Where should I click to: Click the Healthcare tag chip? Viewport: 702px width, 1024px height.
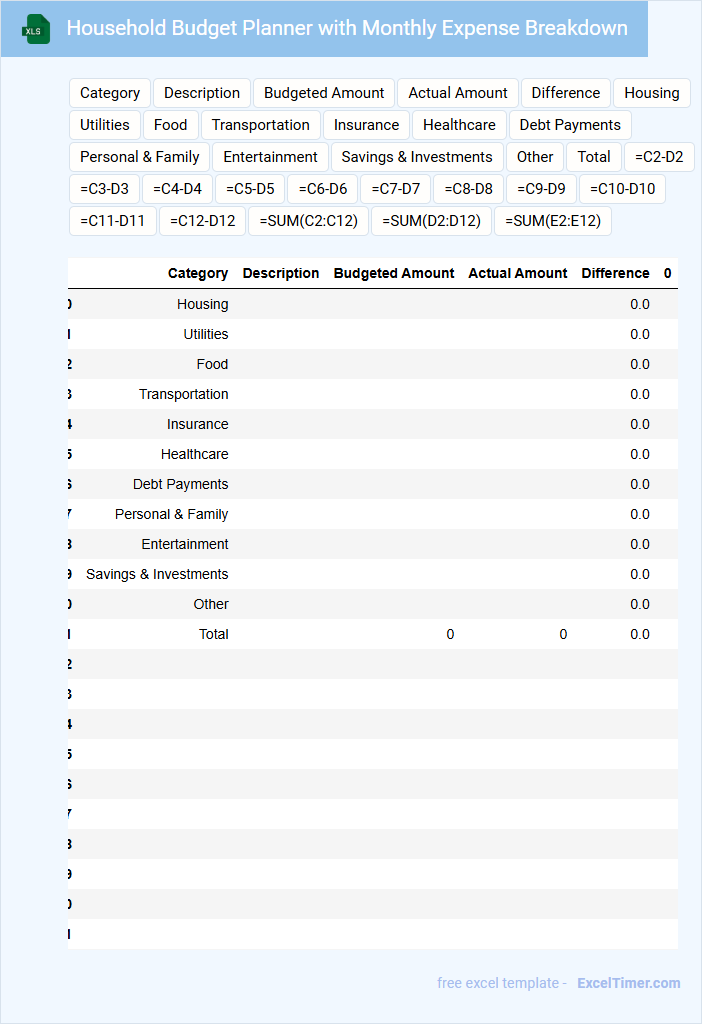[x=459, y=125]
